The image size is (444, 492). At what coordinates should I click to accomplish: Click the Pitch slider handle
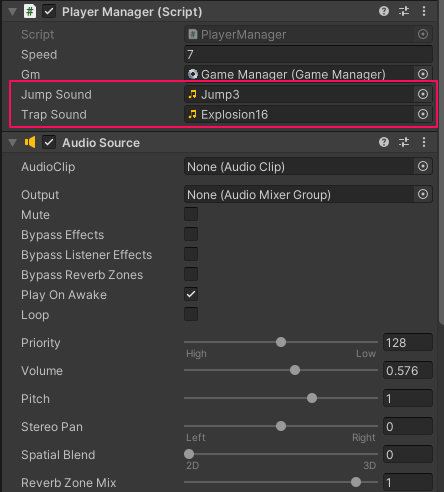pos(312,398)
